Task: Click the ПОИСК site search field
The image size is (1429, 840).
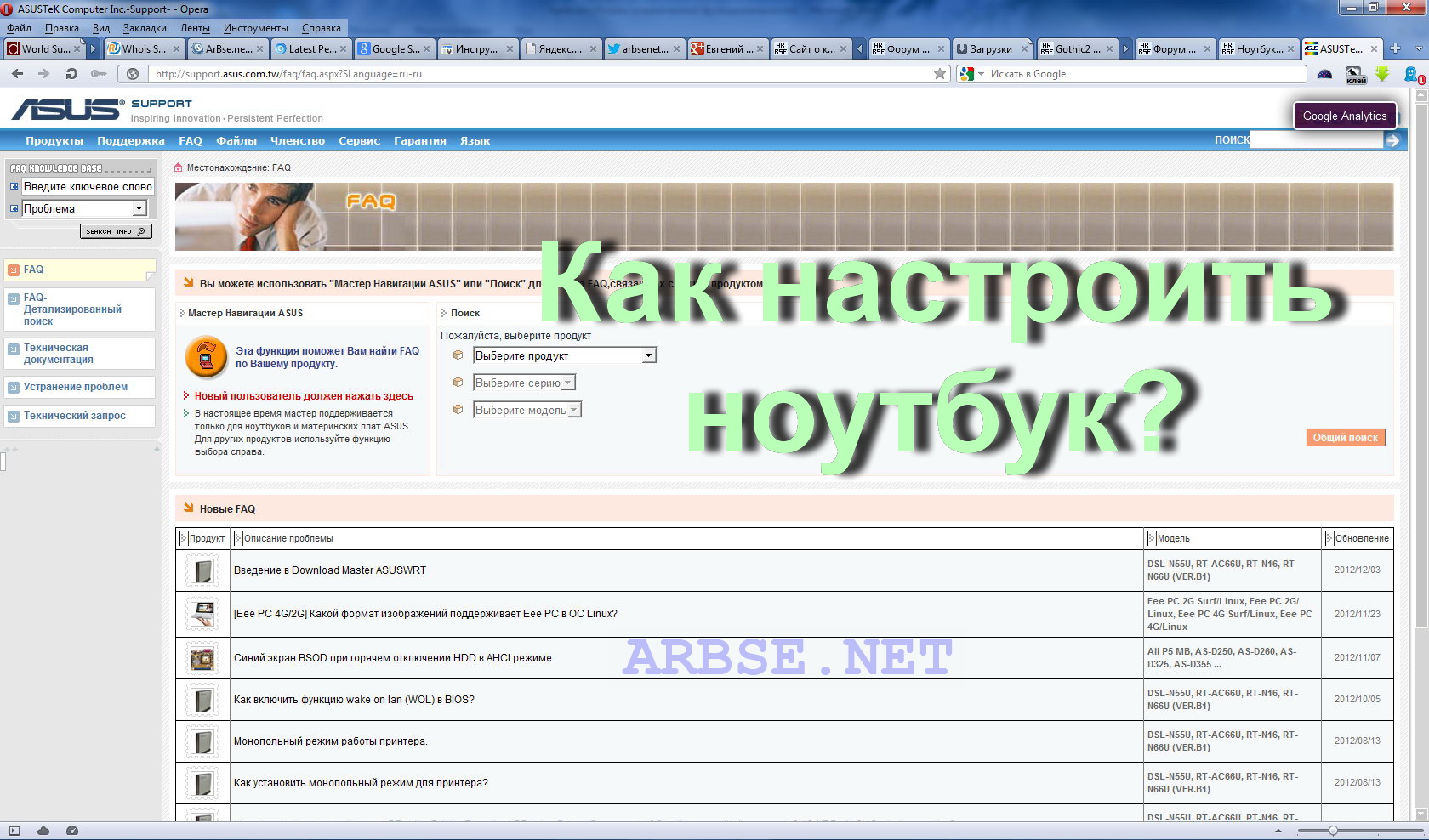Action: click(1317, 140)
